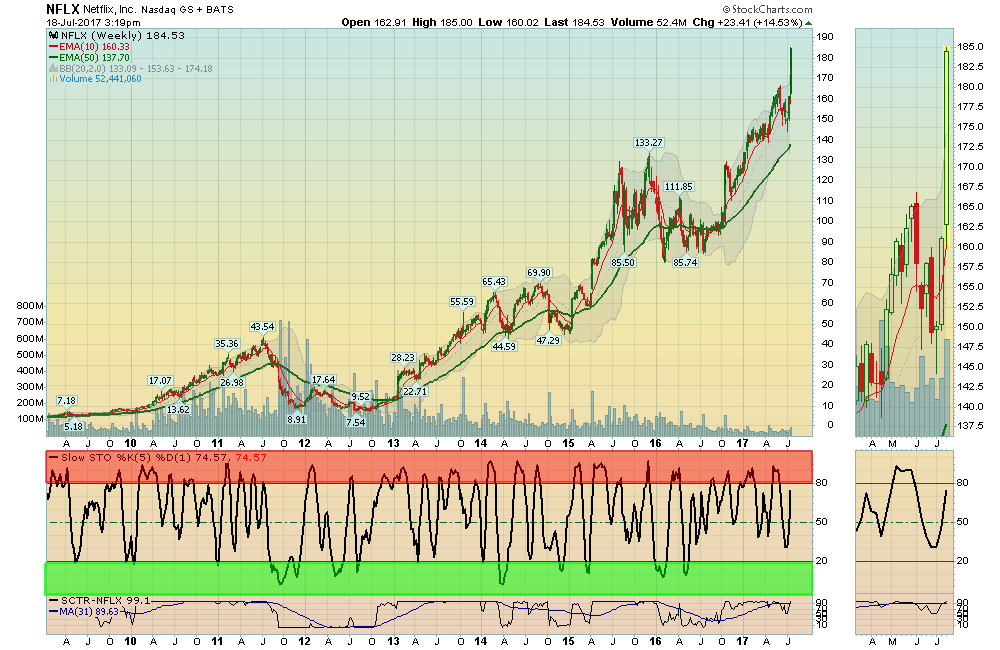
Task: Click the volume bars icon in the legend
Action: click(x=54, y=79)
